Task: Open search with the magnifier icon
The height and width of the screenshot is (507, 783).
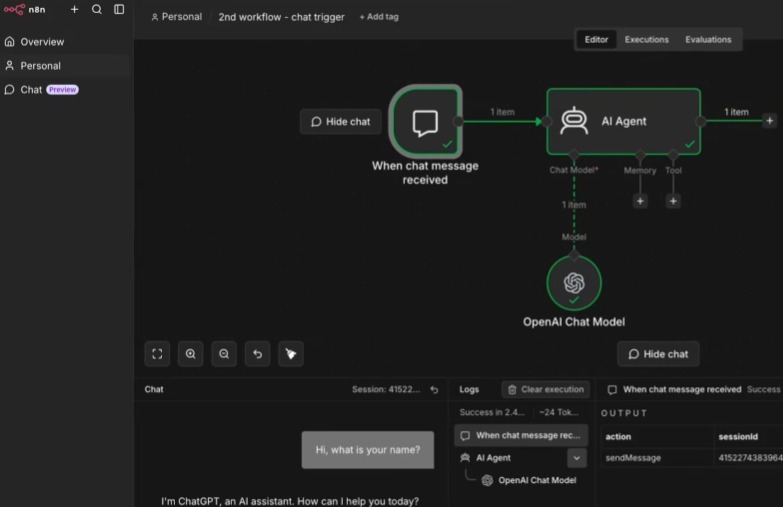Action: point(97,9)
